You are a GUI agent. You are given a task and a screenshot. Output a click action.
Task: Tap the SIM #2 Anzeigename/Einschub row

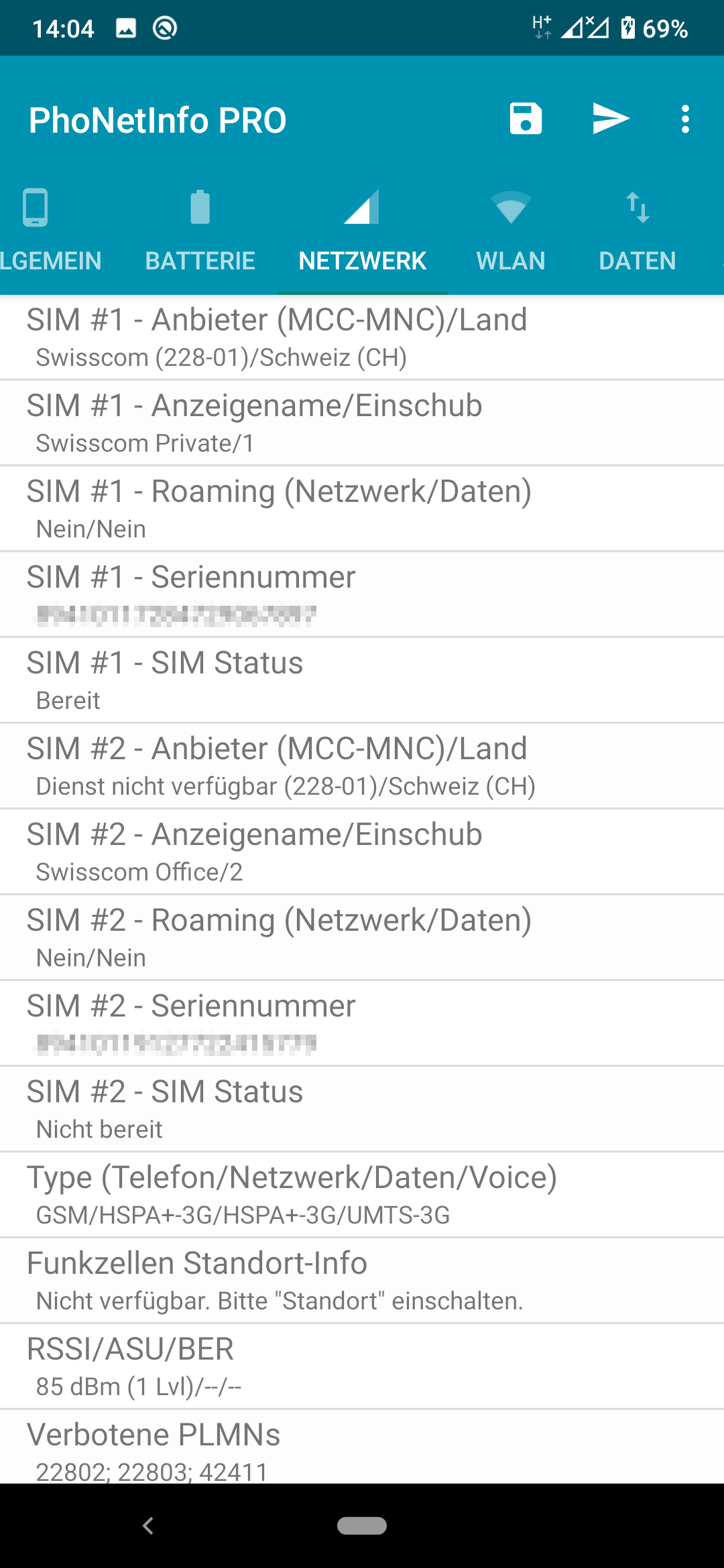pyautogui.click(x=362, y=852)
